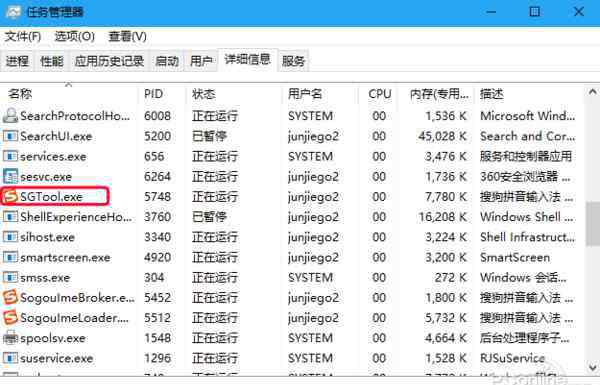Click description SmartScreen
This screenshot has height=385, width=600.
point(515,257)
